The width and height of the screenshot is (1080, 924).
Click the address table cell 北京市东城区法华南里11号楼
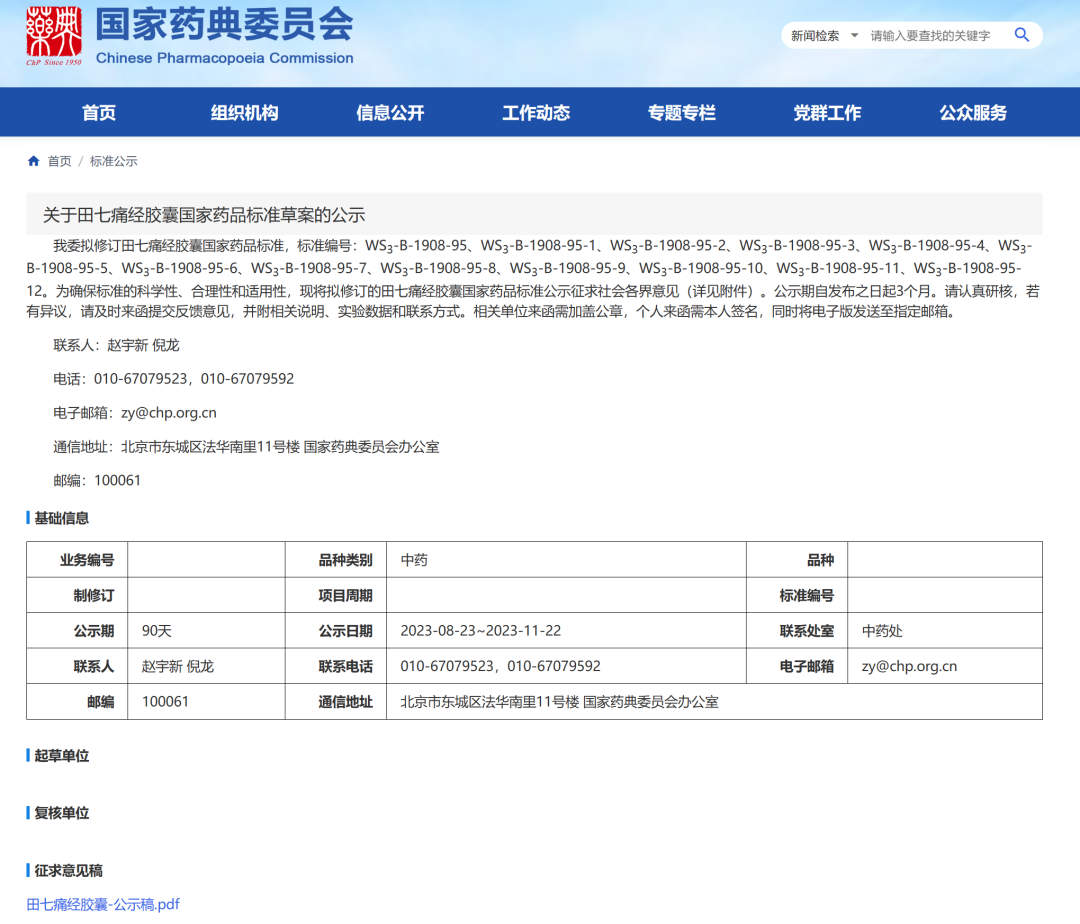(x=714, y=702)
